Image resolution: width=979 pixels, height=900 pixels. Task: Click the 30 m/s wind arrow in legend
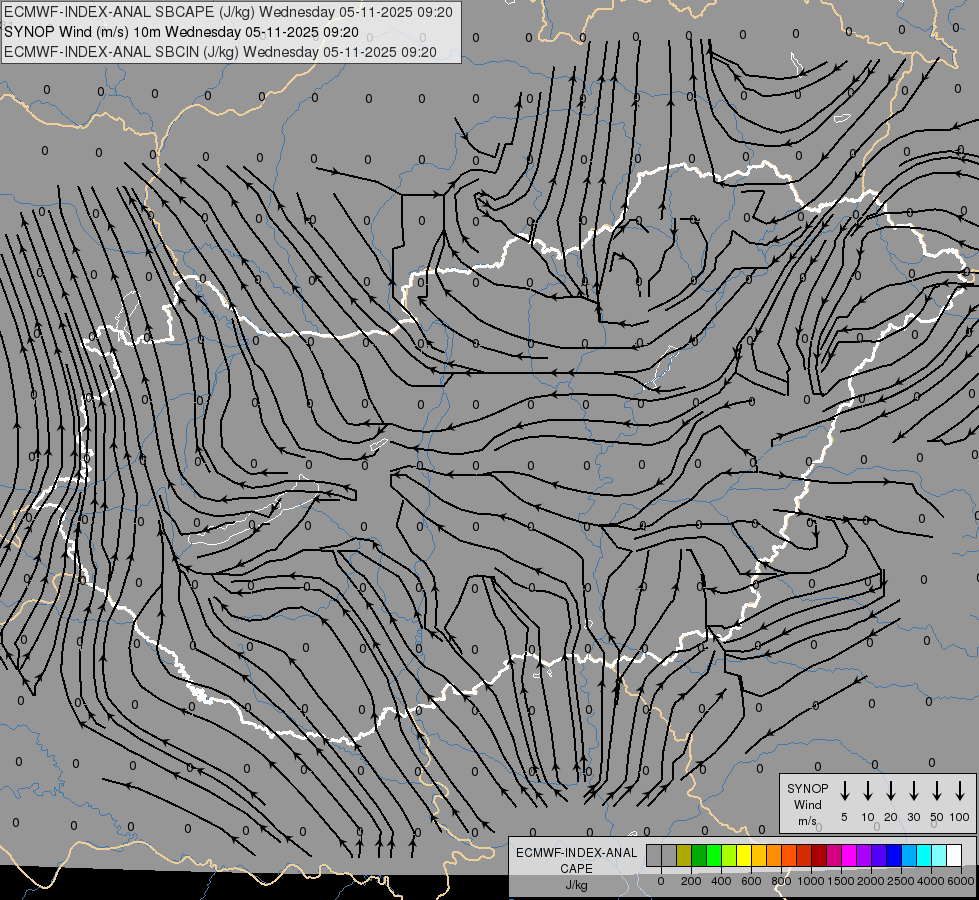click(x=914, y=791)
